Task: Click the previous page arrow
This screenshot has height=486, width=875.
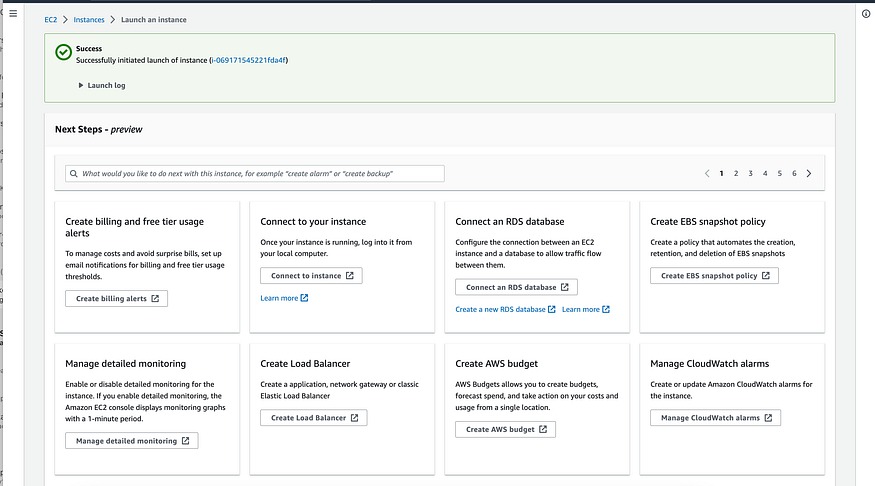Action: point(707,173)
